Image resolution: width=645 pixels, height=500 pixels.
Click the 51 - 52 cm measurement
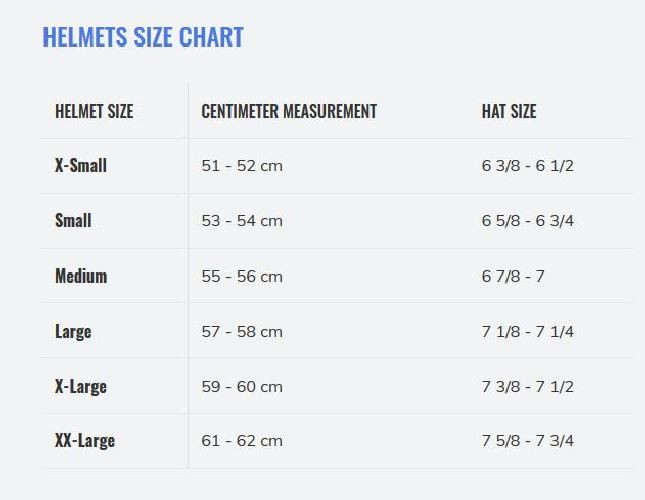[x=242, y=166]
